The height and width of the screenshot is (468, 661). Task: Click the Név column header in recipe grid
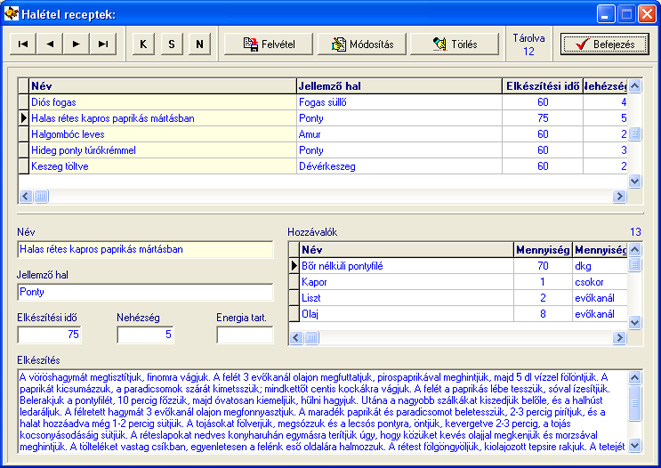(x=163, y=86)
